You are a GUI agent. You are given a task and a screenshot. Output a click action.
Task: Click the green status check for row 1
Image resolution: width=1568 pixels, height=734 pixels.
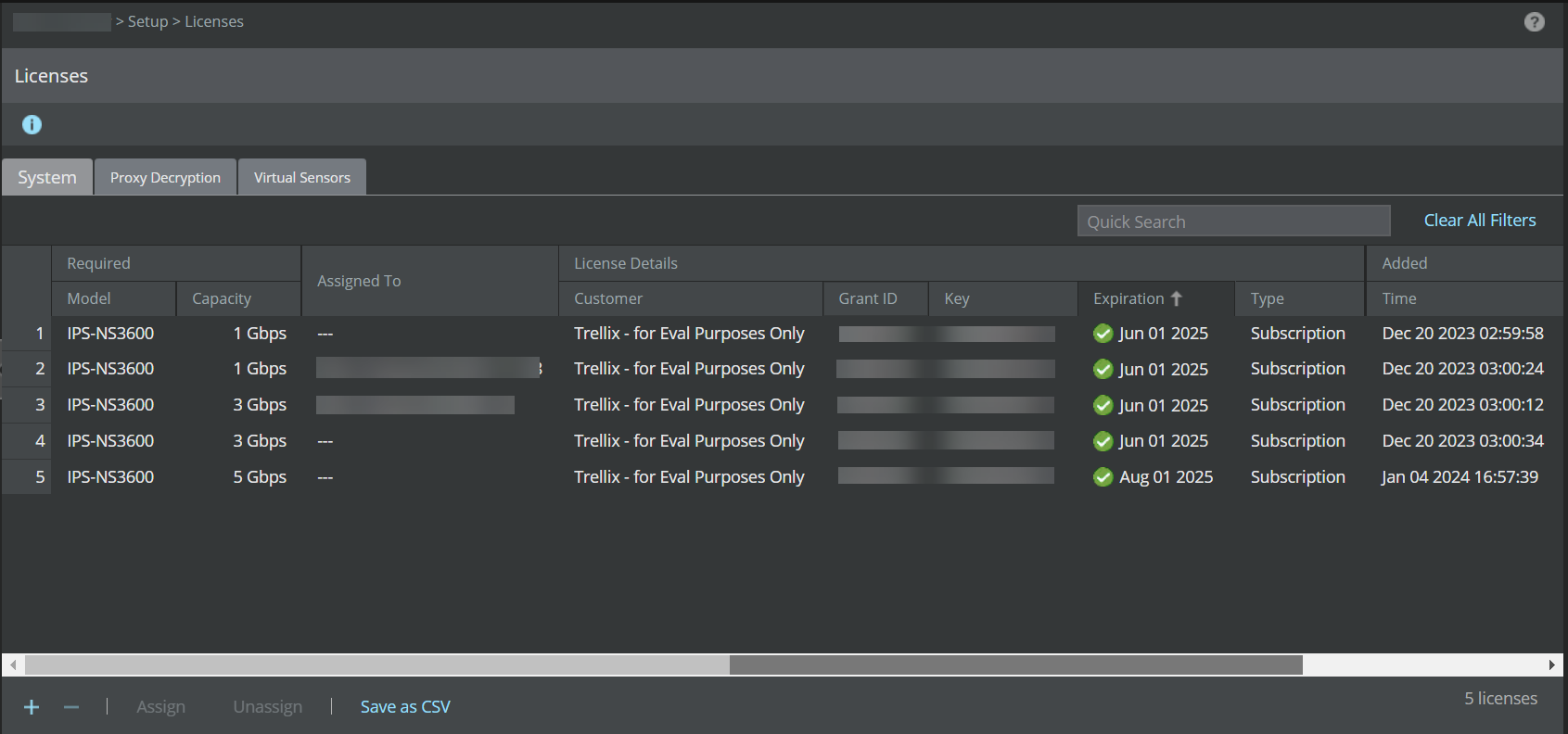pyautogui.click(x=1103, y=334)
